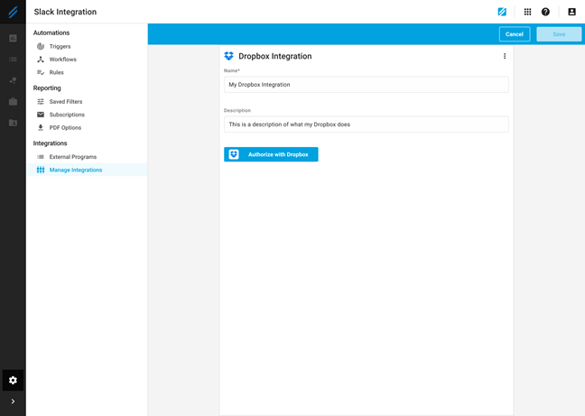The height and width of the screenshot is (416, 585).
Task: Click the Workflows branch icon
Action: point(40,59)
